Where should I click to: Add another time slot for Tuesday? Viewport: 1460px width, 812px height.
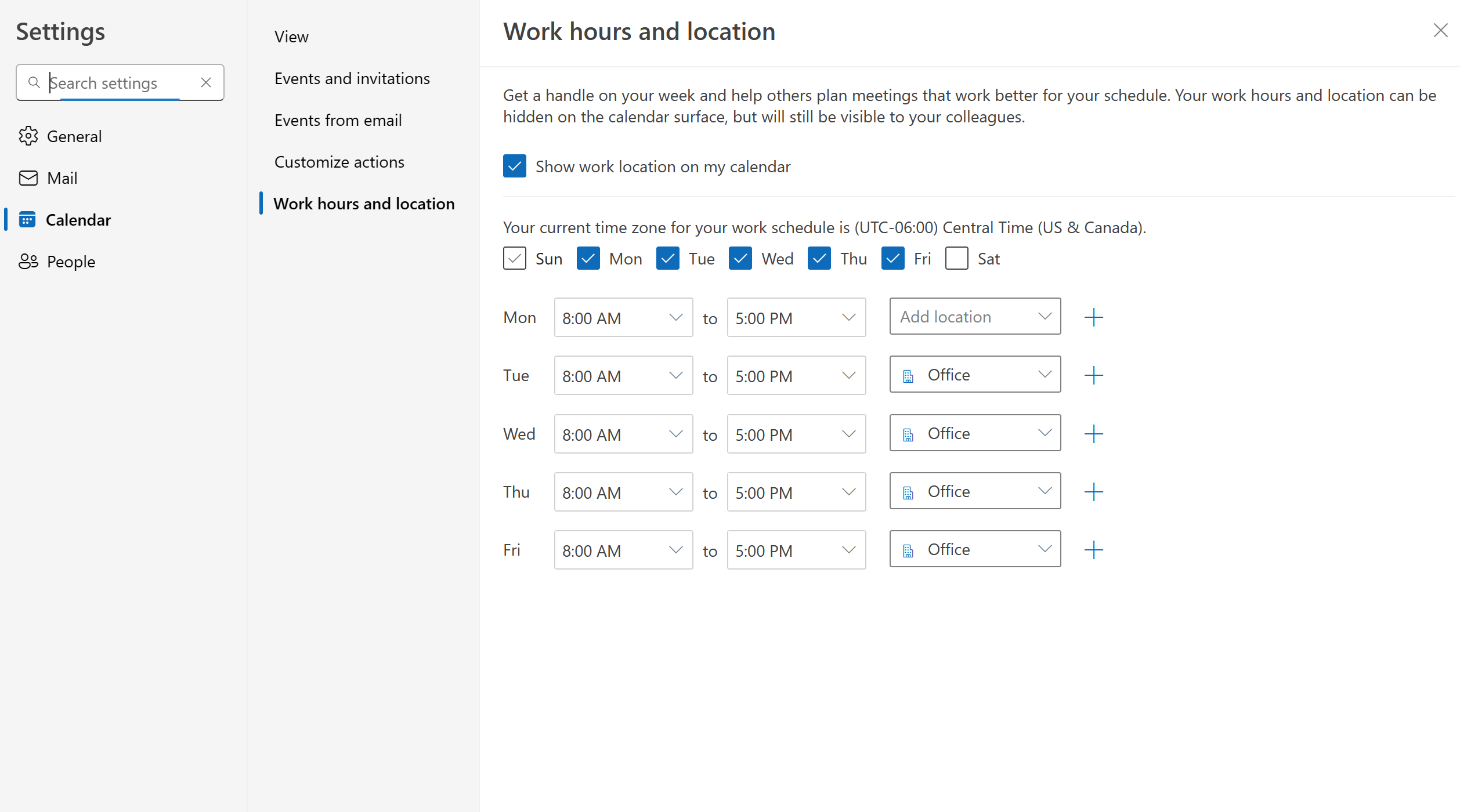[1094, 375]
